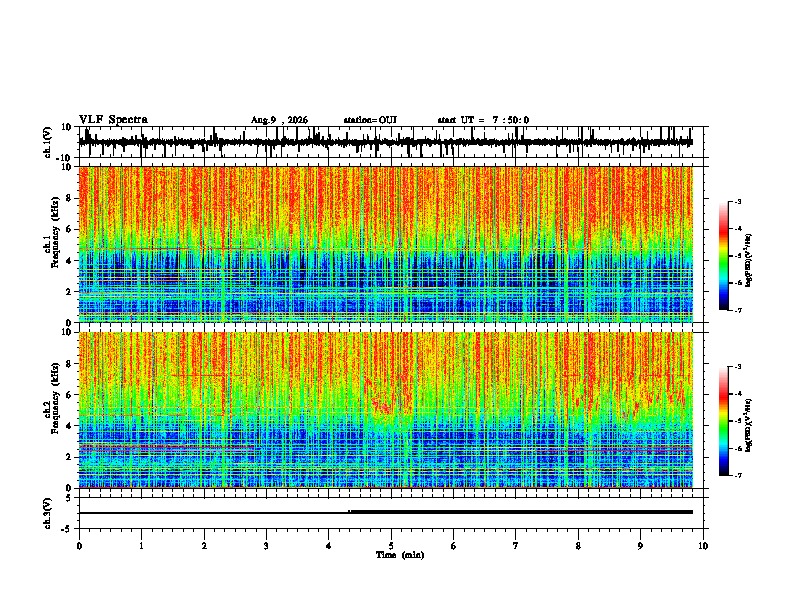The image size is (792, 612).
Task: Click time tick label '2' on the x-axis
Action: [x=204, y=546]
